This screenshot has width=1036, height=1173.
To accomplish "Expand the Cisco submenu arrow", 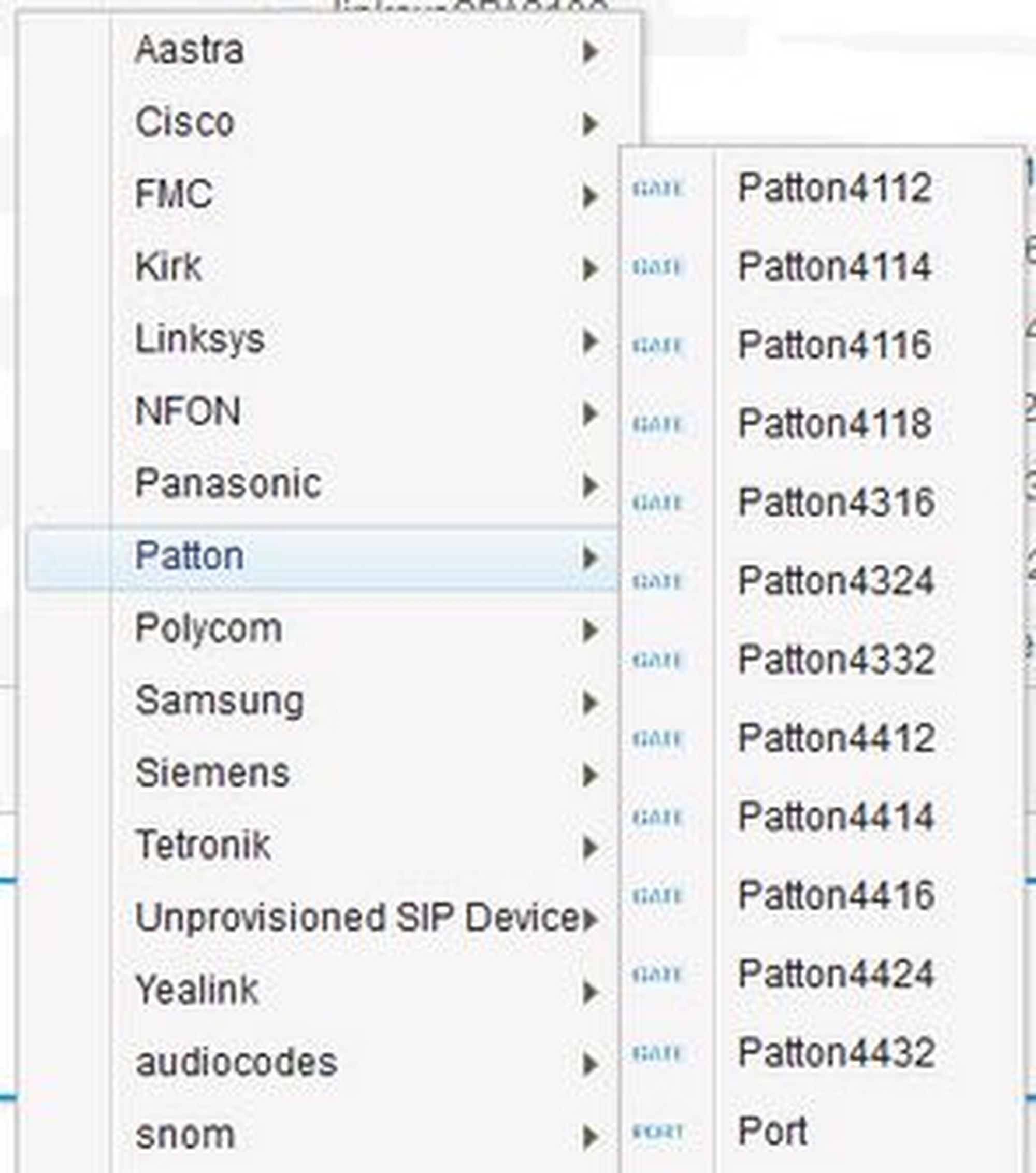I will click(x=589, y=124).
